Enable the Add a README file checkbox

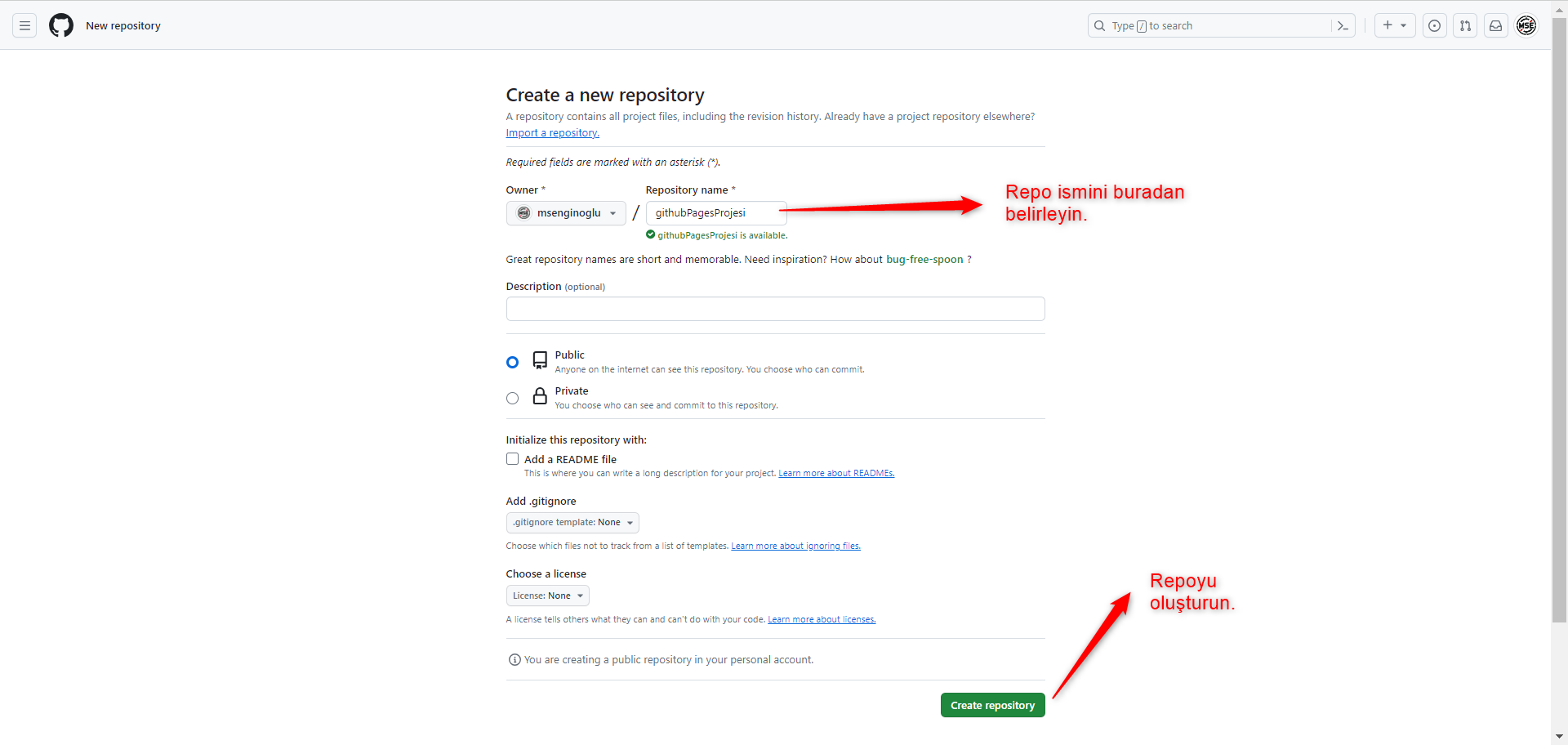(512, 458)
